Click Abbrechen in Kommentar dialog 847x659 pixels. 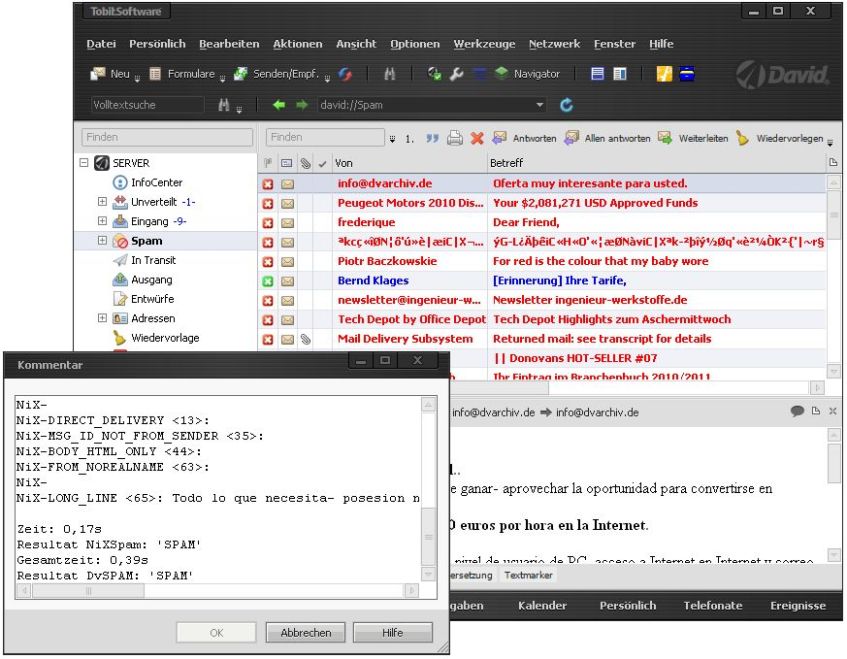(306, 633)
